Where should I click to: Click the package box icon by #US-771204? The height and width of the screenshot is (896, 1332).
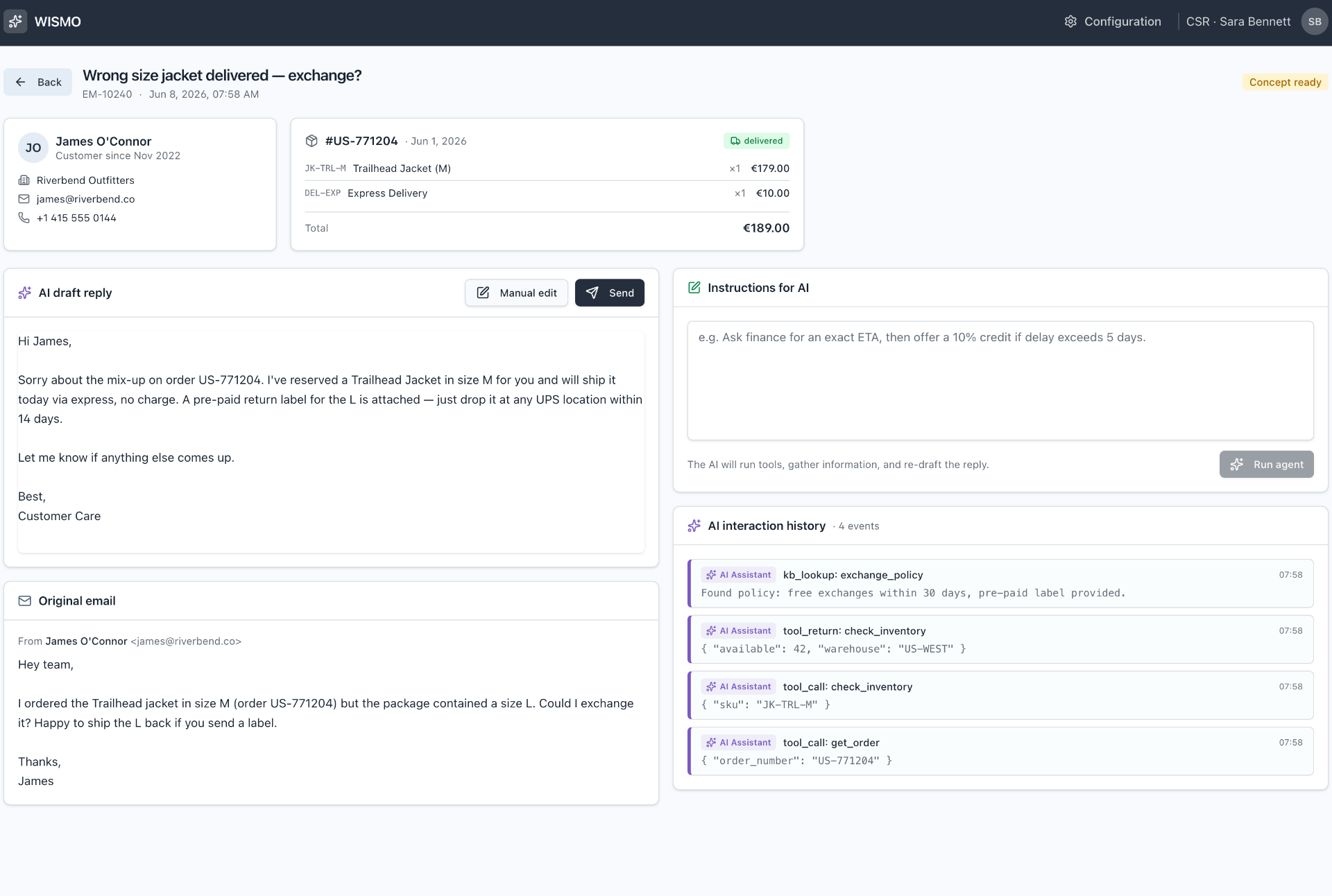[x=311, y=141]
